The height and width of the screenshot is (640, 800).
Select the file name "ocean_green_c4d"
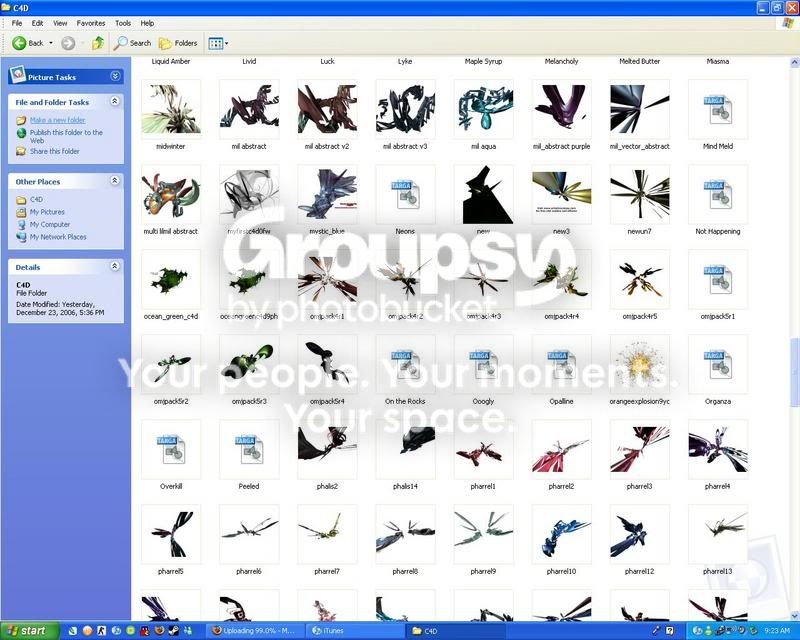pos(171,316)
